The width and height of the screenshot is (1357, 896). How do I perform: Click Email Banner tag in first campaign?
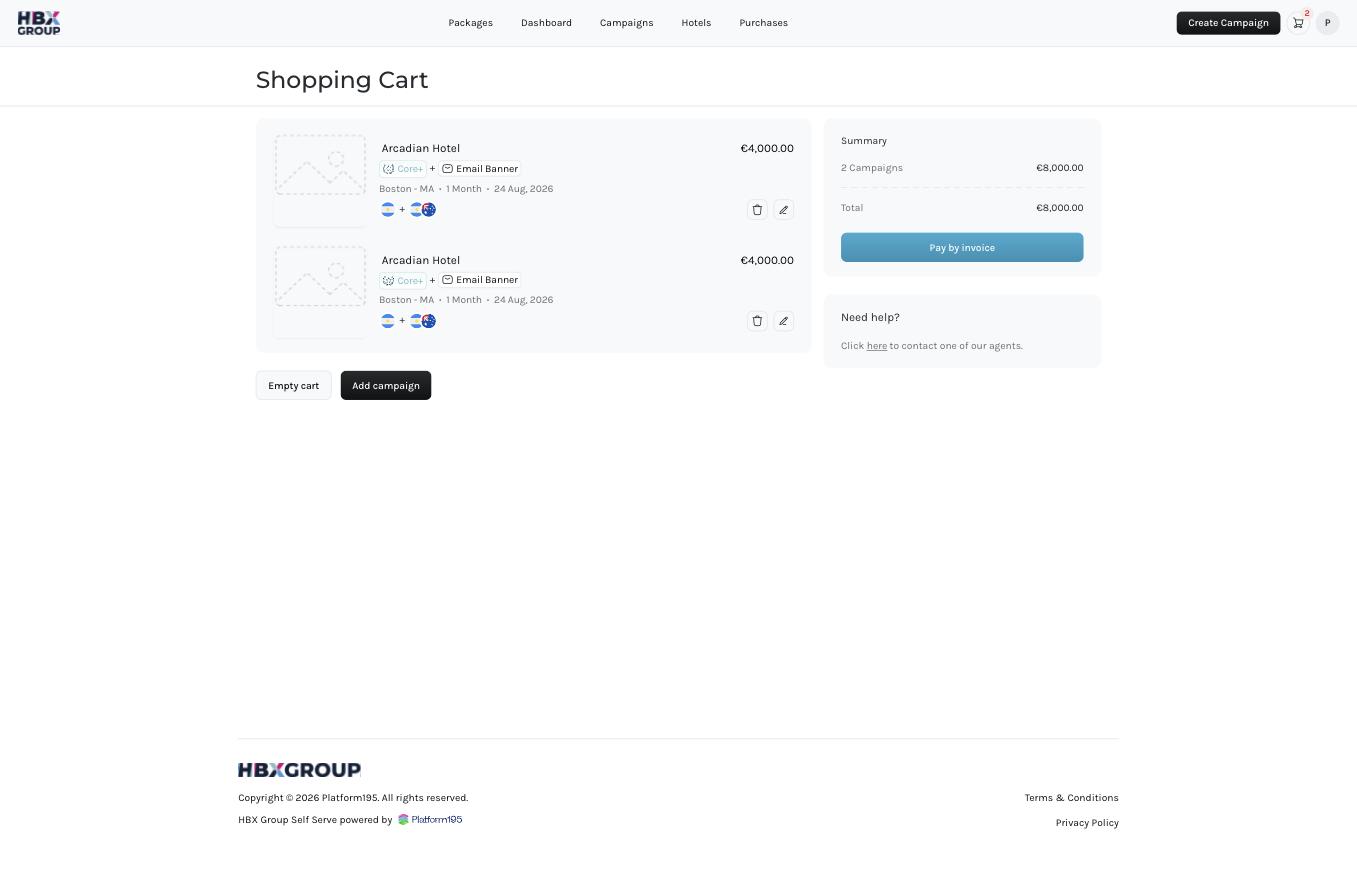[480, 169]
